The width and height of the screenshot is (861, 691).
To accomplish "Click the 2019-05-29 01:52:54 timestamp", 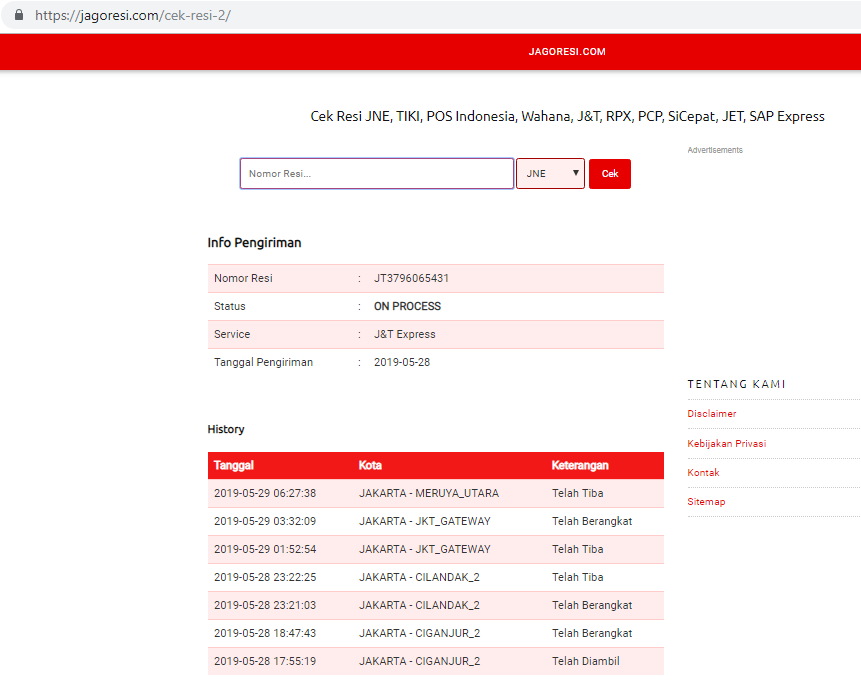I will [x=265, y=549].
